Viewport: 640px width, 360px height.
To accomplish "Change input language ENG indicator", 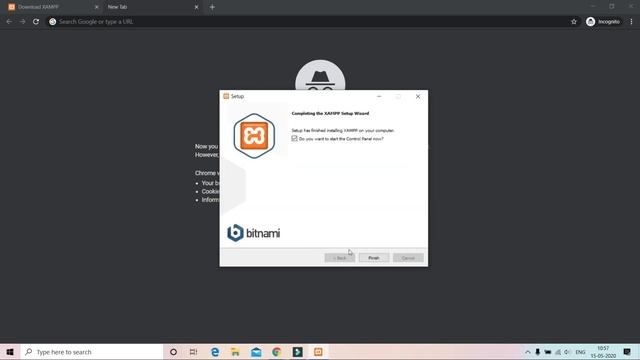I will [x=580, y=352].
